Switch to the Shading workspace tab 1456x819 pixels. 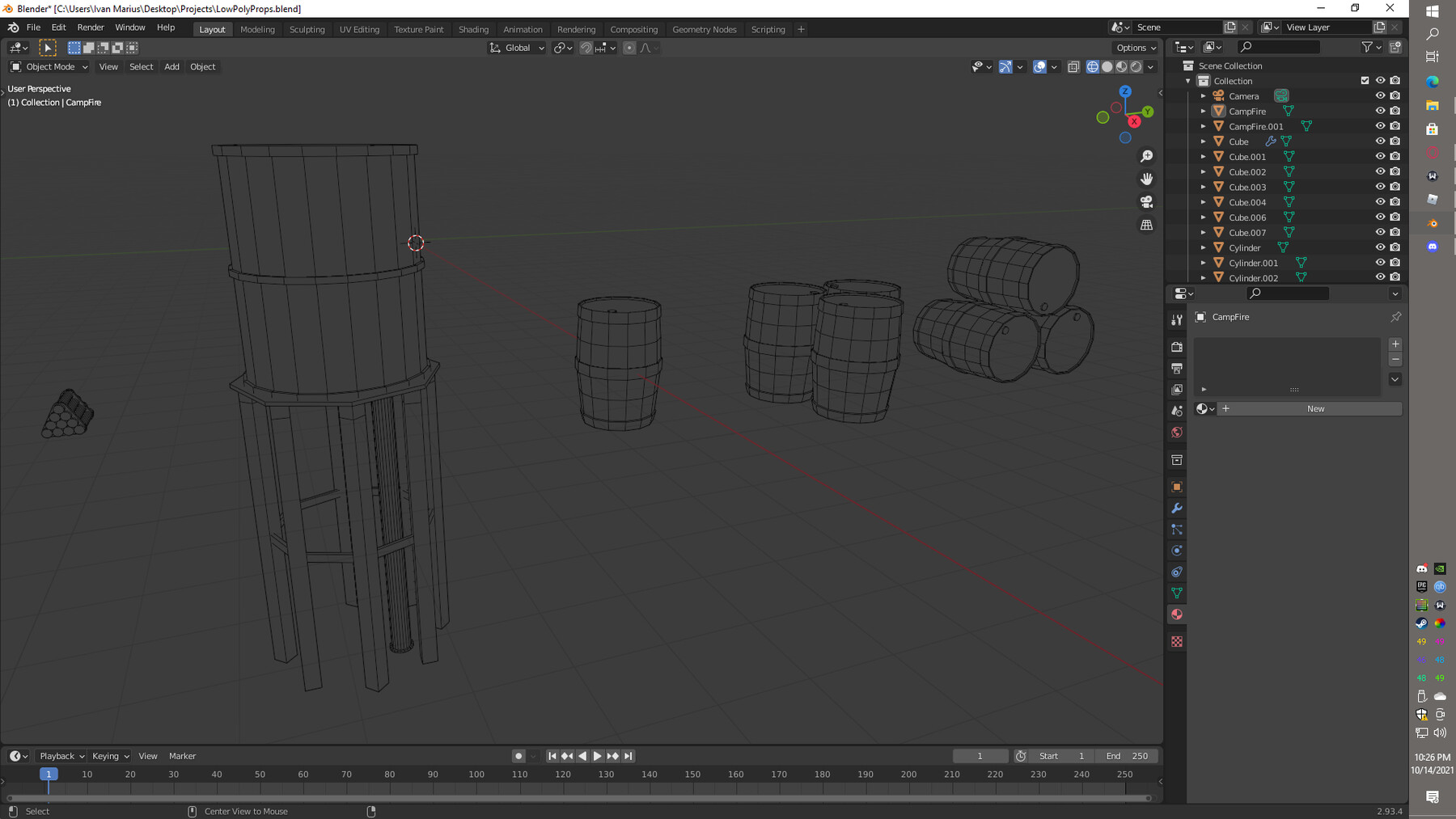pyautogui.click(x=474, y=29)
